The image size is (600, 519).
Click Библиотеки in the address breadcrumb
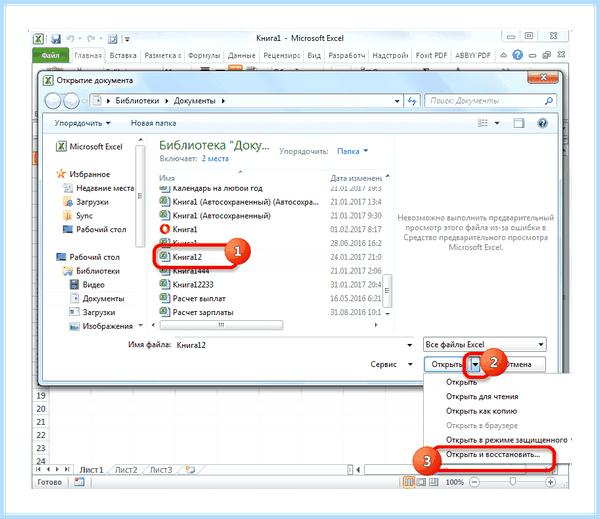point(137,101)
